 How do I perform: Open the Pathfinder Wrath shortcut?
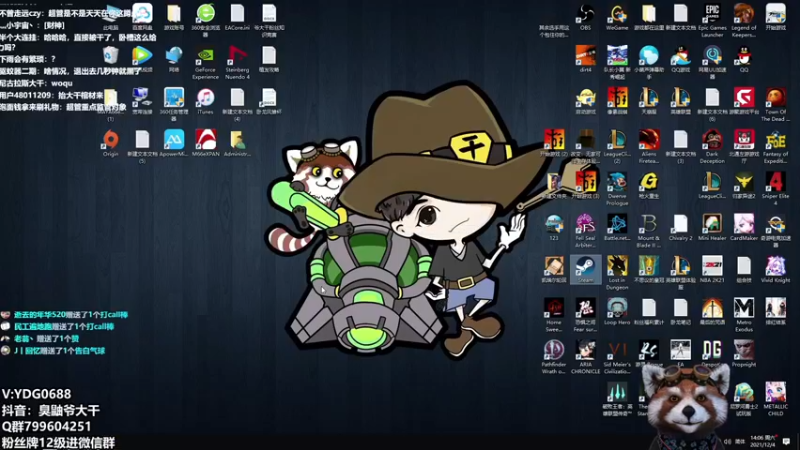tap(554, 357)
